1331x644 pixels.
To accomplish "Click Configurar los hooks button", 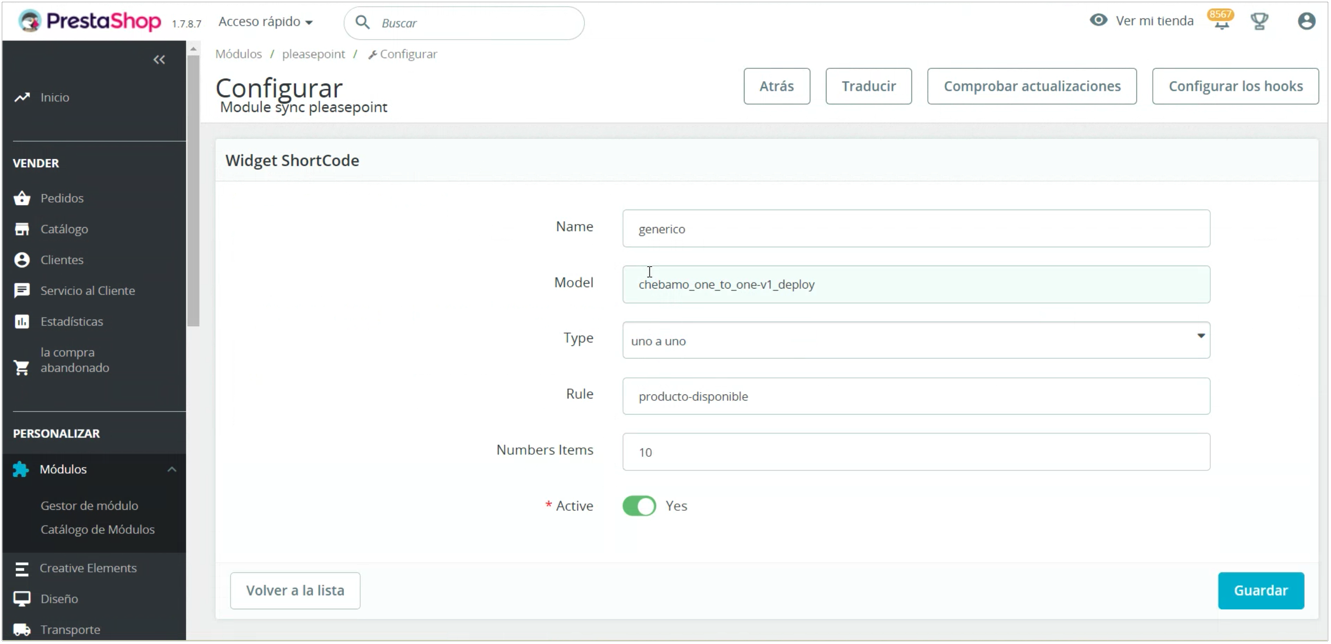I will pyautogui.click(x=1235, y=86).
